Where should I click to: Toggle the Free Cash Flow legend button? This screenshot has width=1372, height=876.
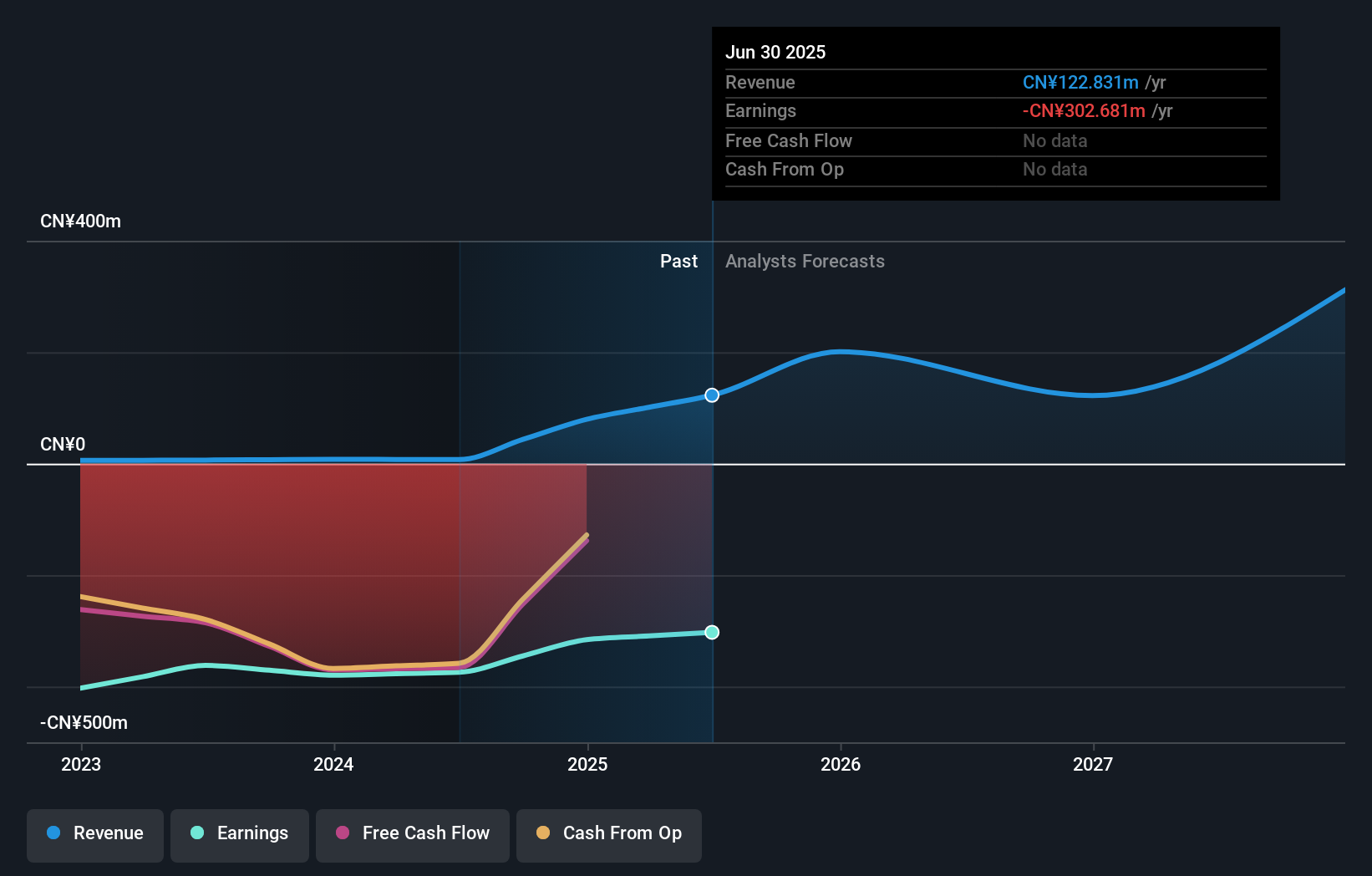(x=413, y=835)
